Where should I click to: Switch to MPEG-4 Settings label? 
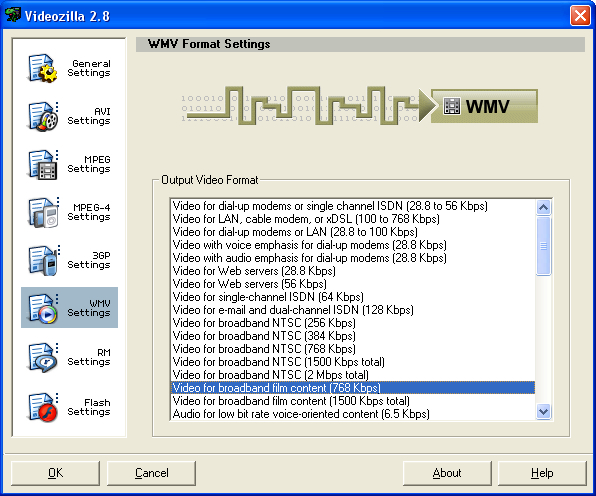89,212
